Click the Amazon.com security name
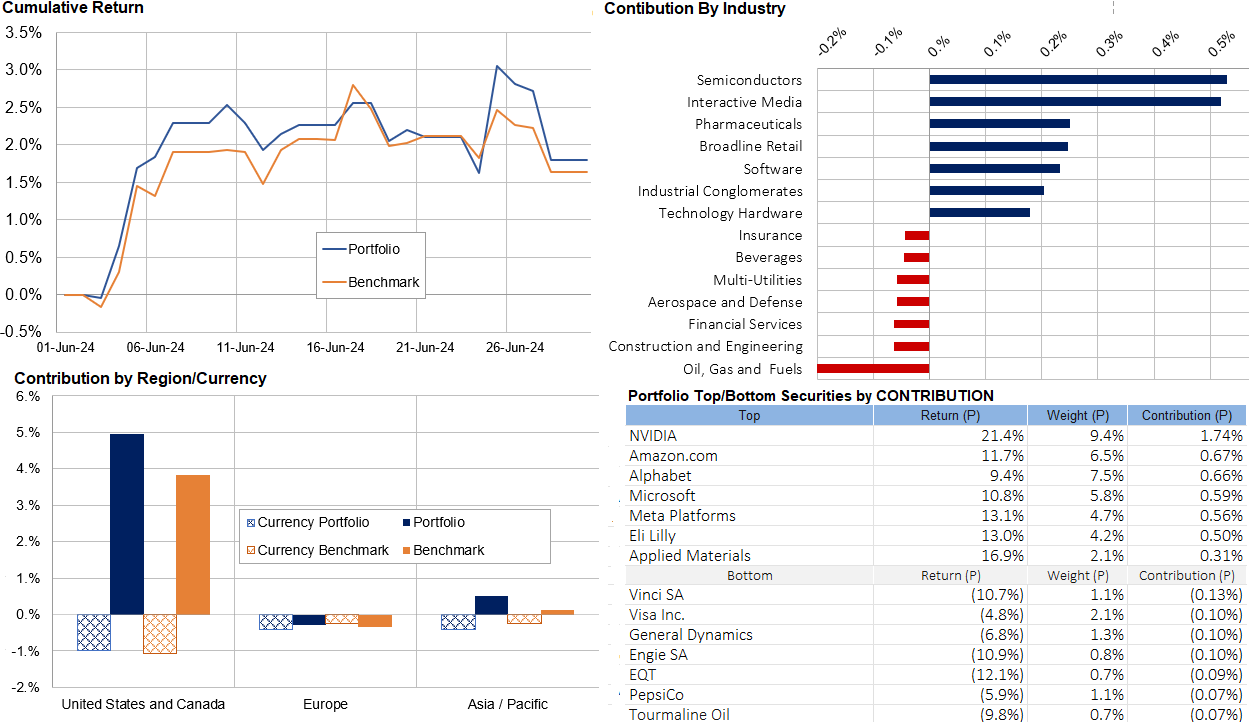1249x722 pixels. click(x=673, y=456)
